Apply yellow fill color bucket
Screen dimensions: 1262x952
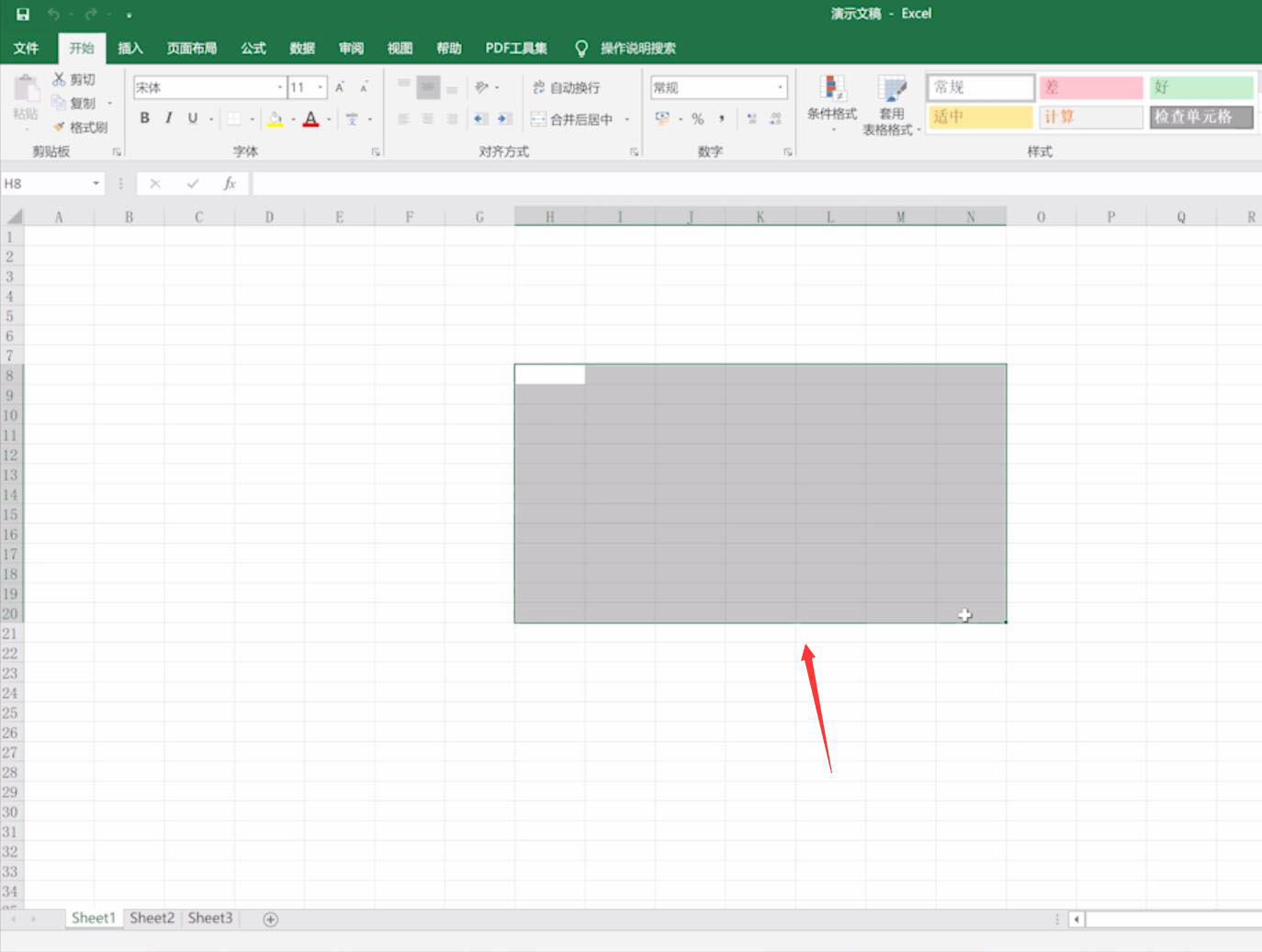pos(275,118)
